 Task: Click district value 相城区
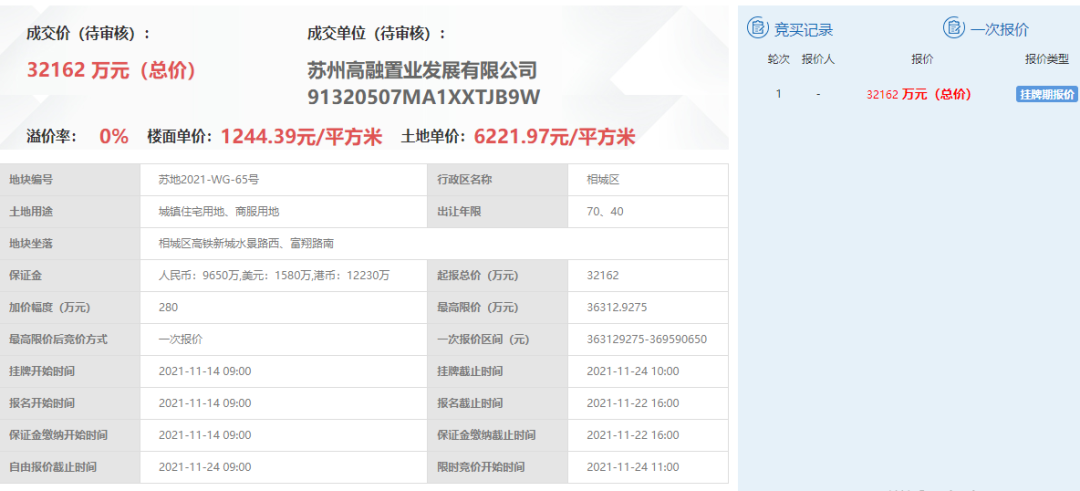[x=603, y=180]
